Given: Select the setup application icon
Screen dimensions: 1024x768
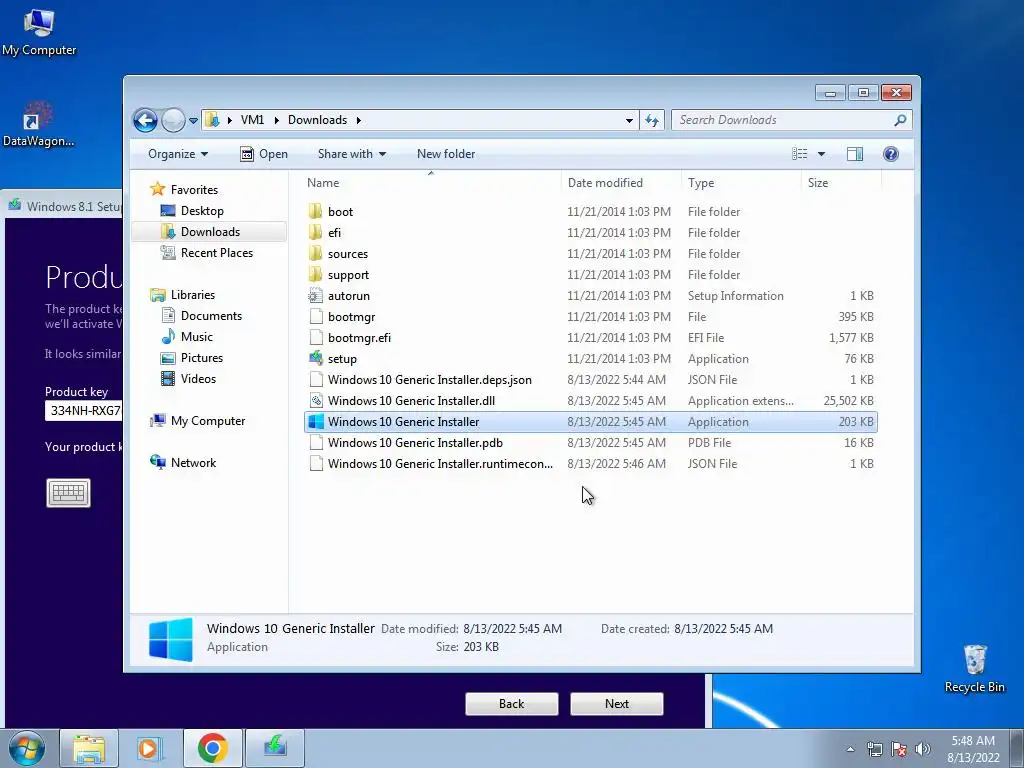Looking at the screenshot, I should coord(315,359).
